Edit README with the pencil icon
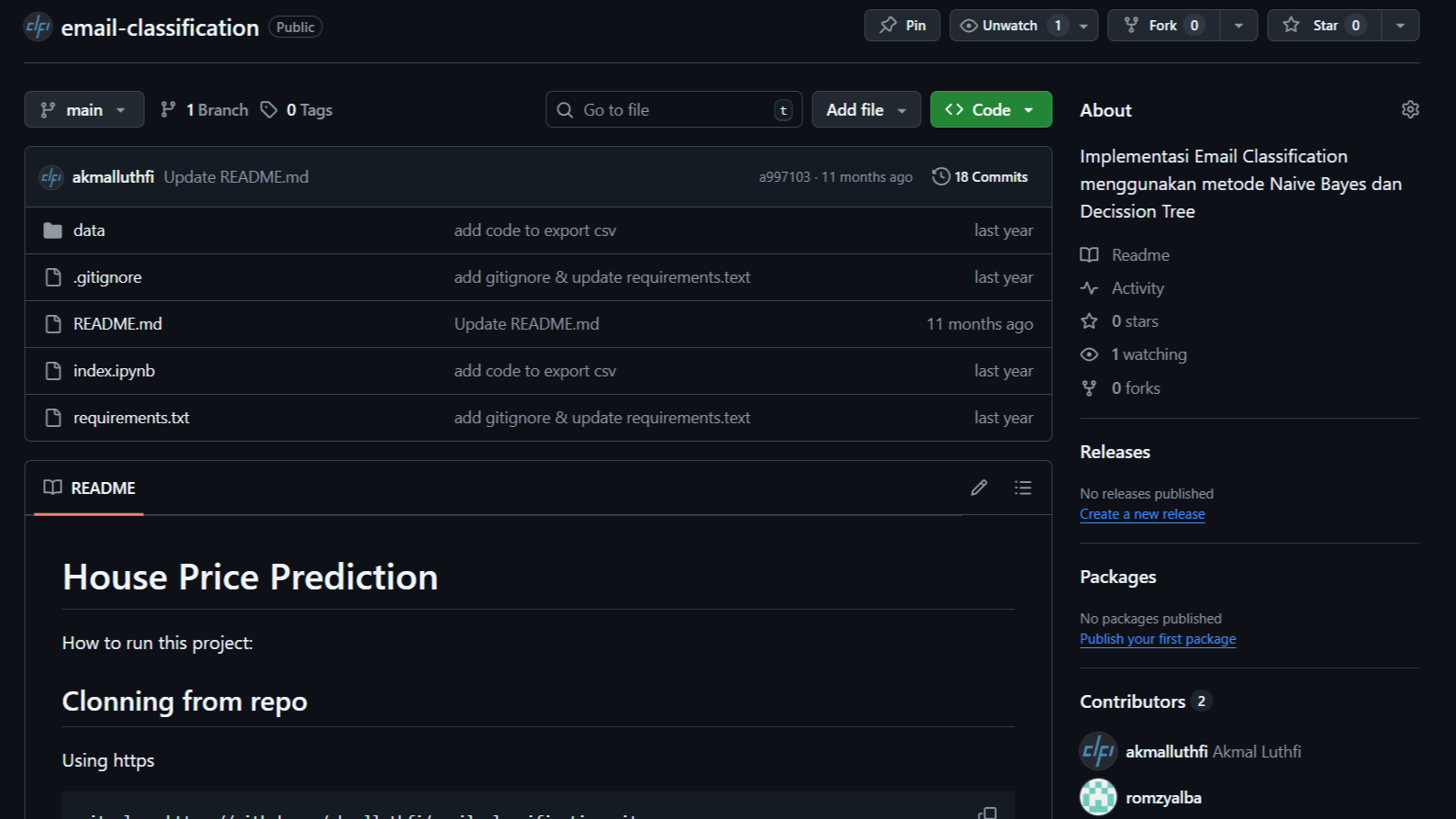1456x819 pixels. click(979, 488)
